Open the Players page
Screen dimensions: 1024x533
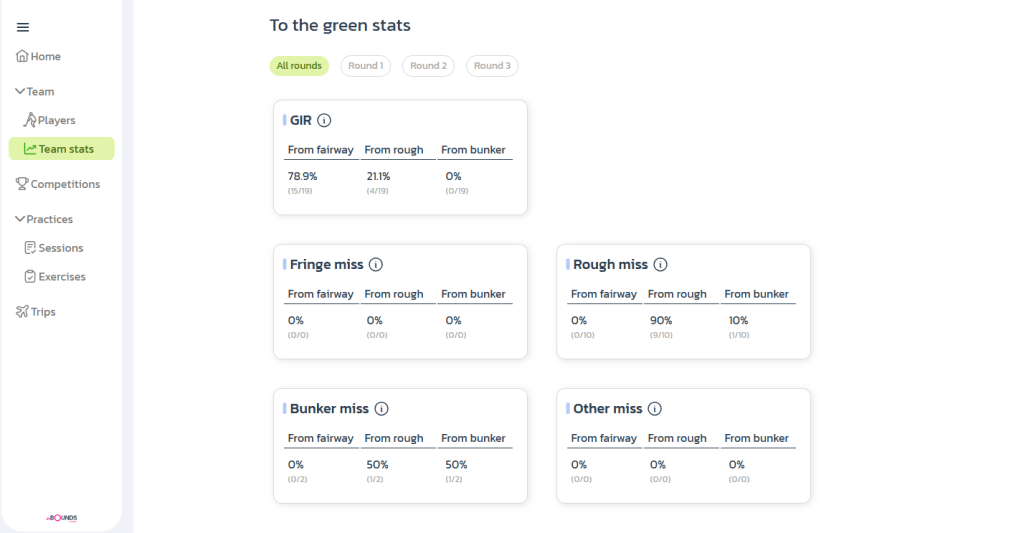tap(56, 120)
